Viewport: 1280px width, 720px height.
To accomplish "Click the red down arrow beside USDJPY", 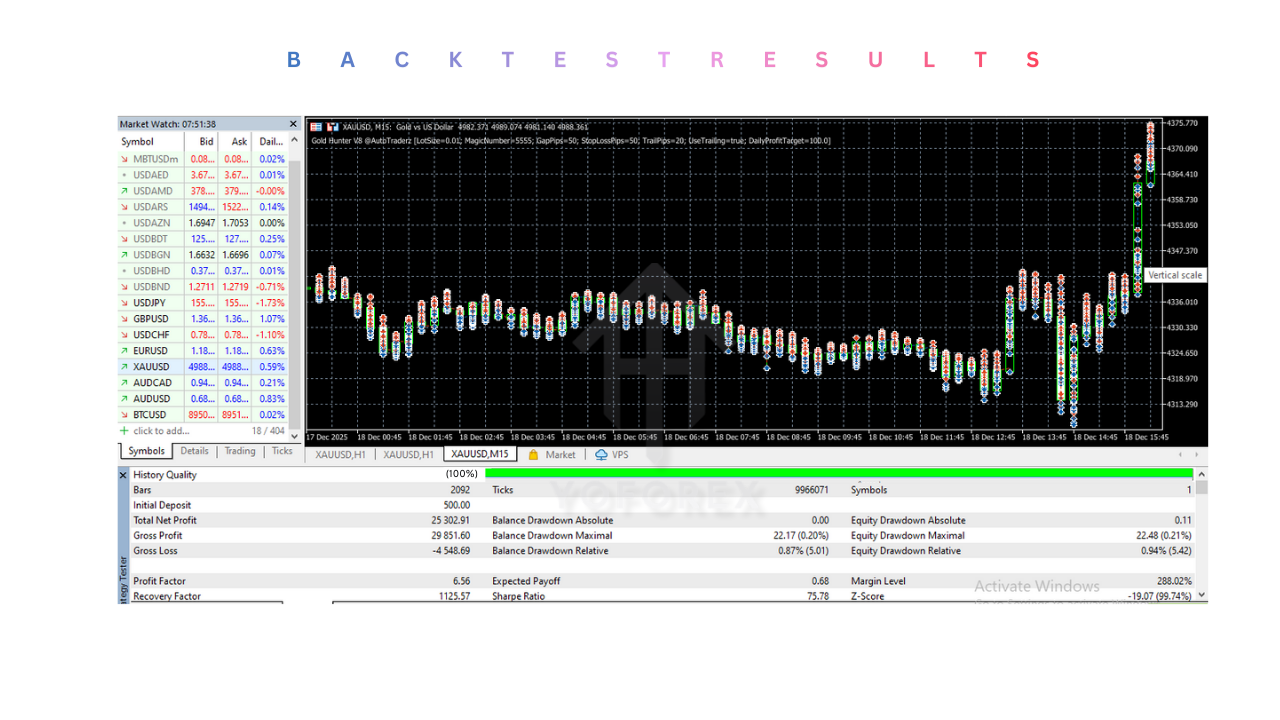I will click(x=124, y=303).
